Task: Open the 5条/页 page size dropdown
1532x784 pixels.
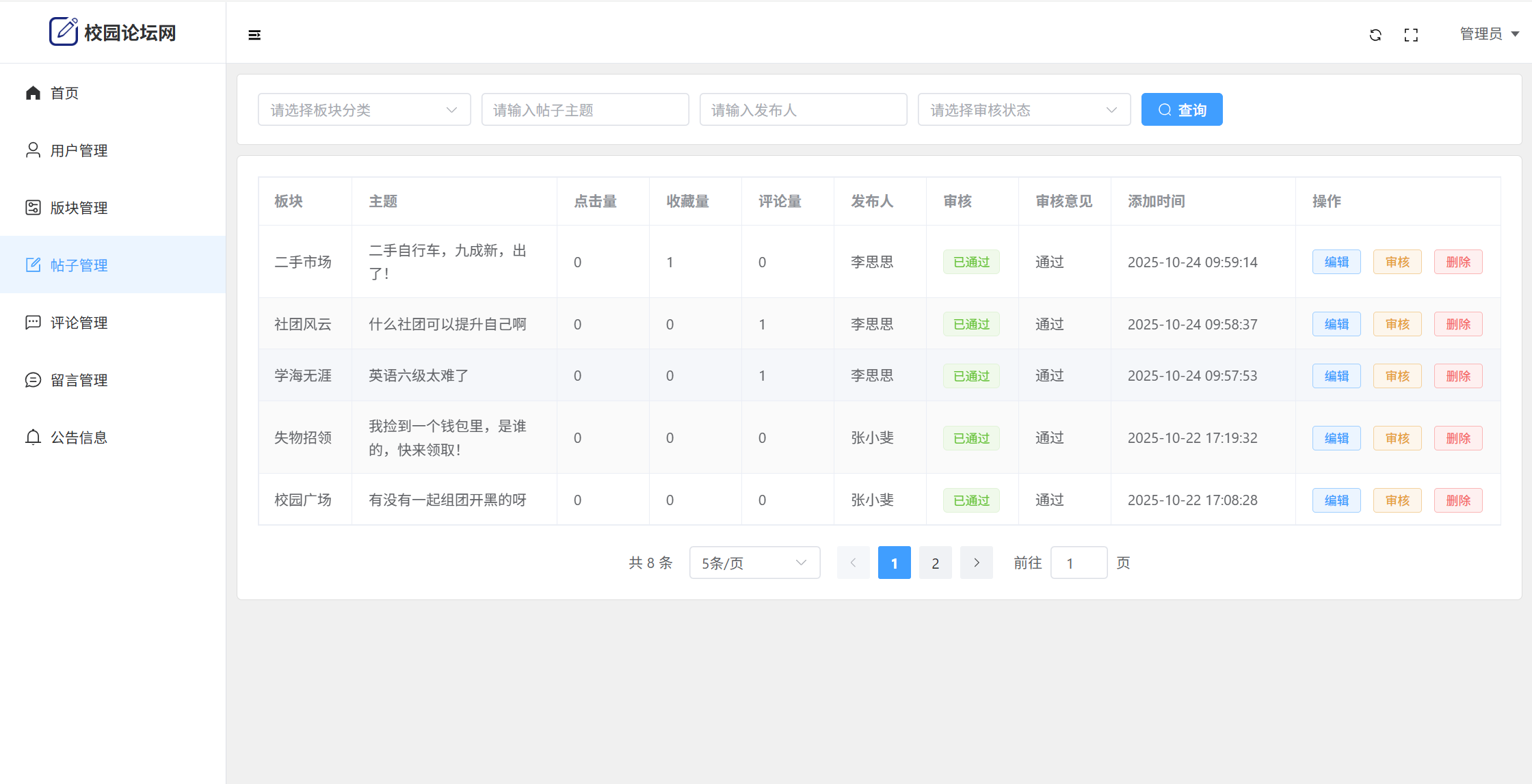Action: (754, 563)
